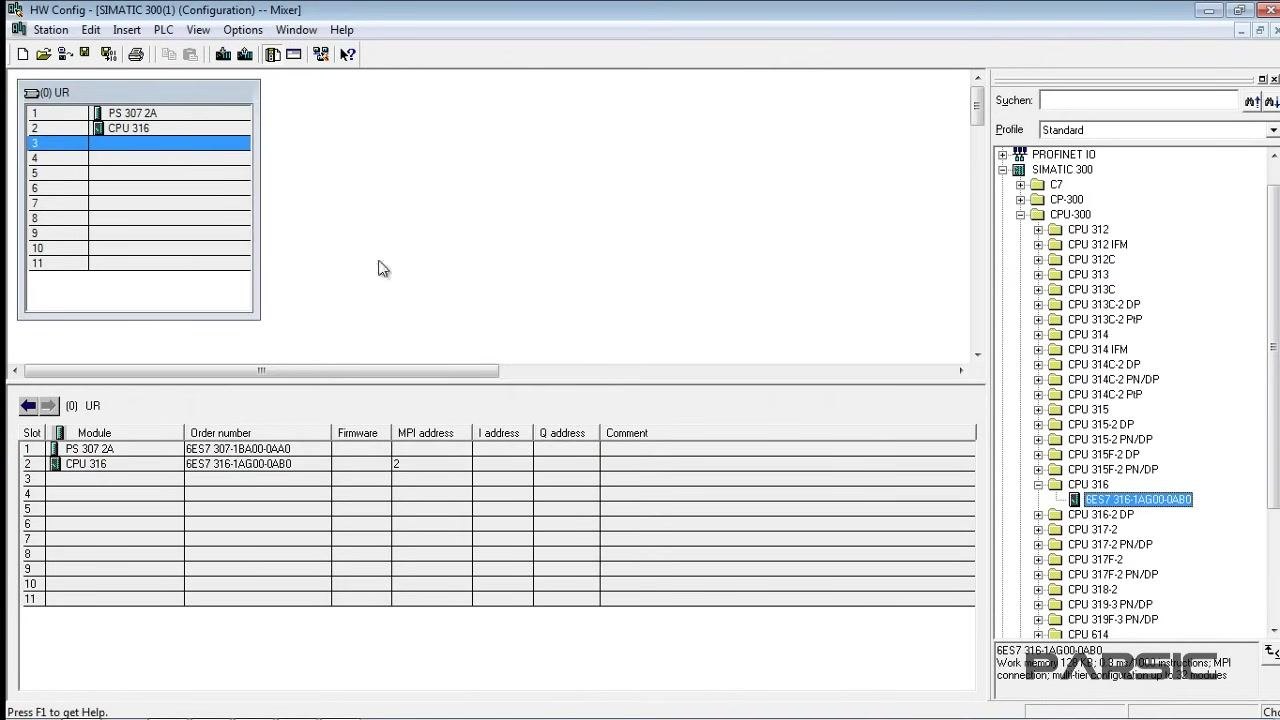Click the PROFINET IO catalog node icon

pyautogui.click(x=1019, y=154)
